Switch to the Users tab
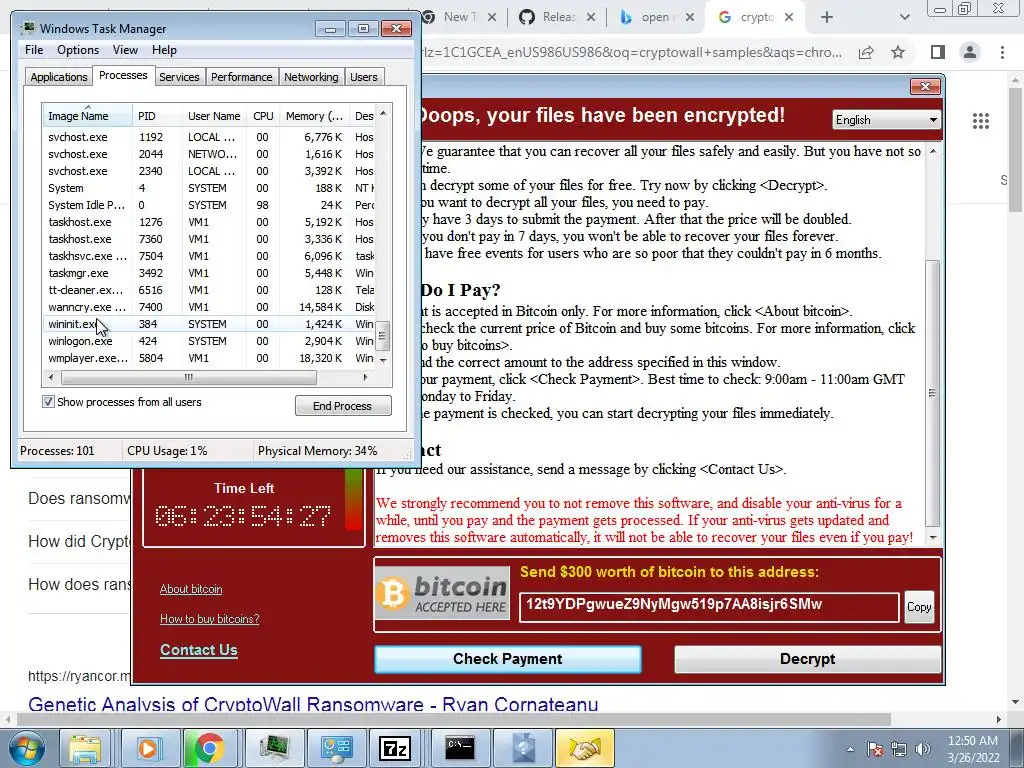1024x768 pixels. pyautogui.click(x=363, y=77)
